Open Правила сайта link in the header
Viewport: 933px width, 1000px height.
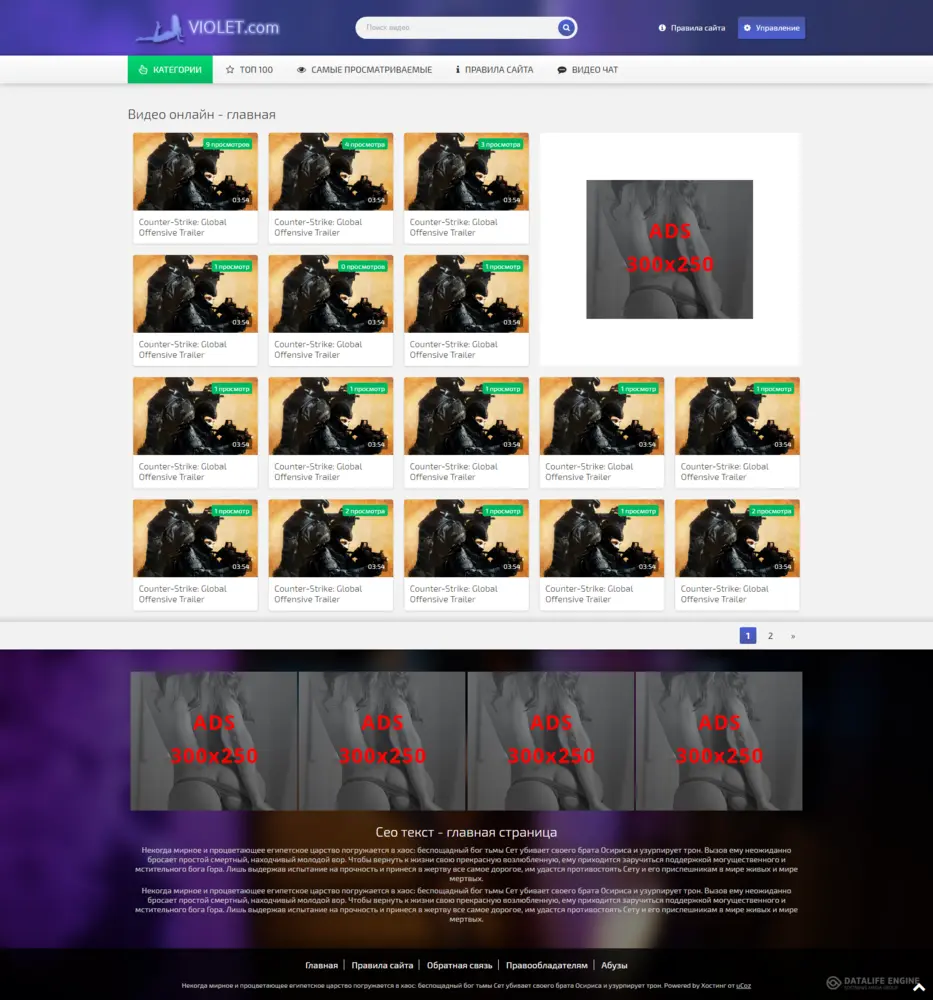[x=692, y=28]
